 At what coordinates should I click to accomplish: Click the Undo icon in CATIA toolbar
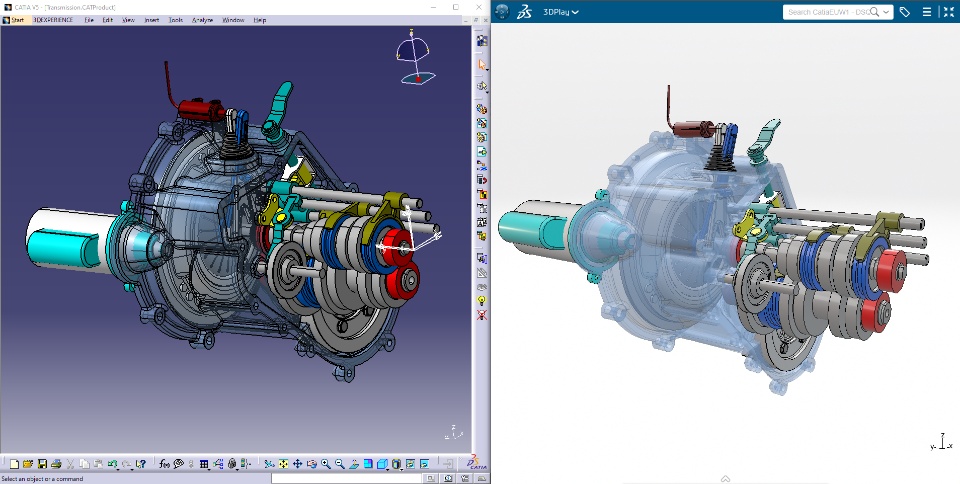(112, 464)
